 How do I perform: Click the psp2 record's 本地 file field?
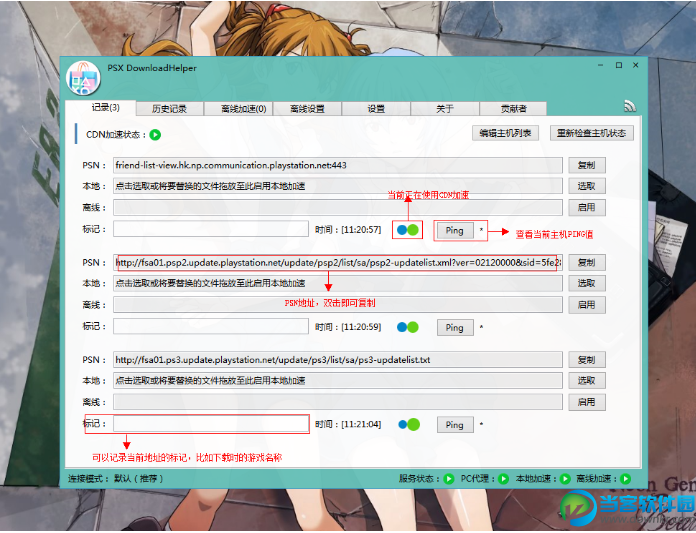point(338,283)
